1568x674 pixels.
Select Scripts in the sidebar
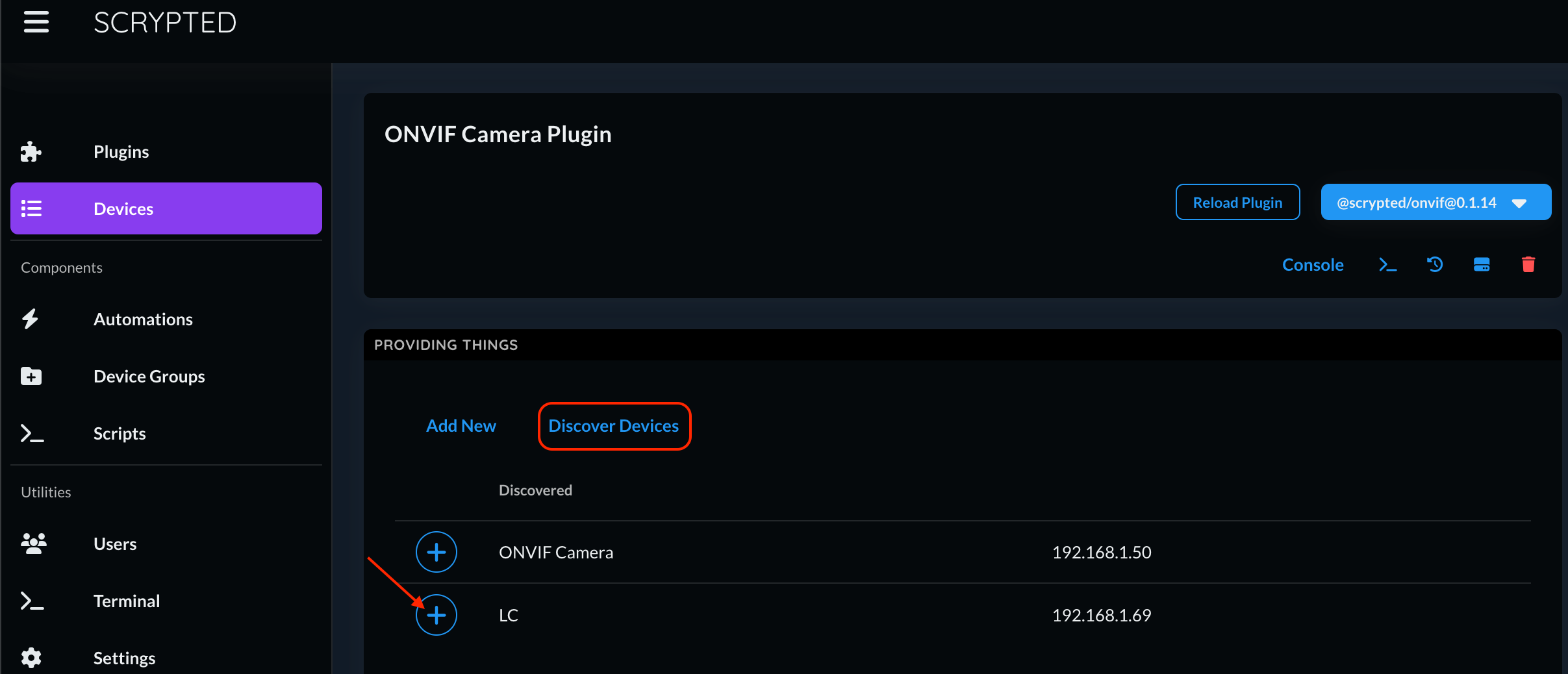tap(120, 434)
